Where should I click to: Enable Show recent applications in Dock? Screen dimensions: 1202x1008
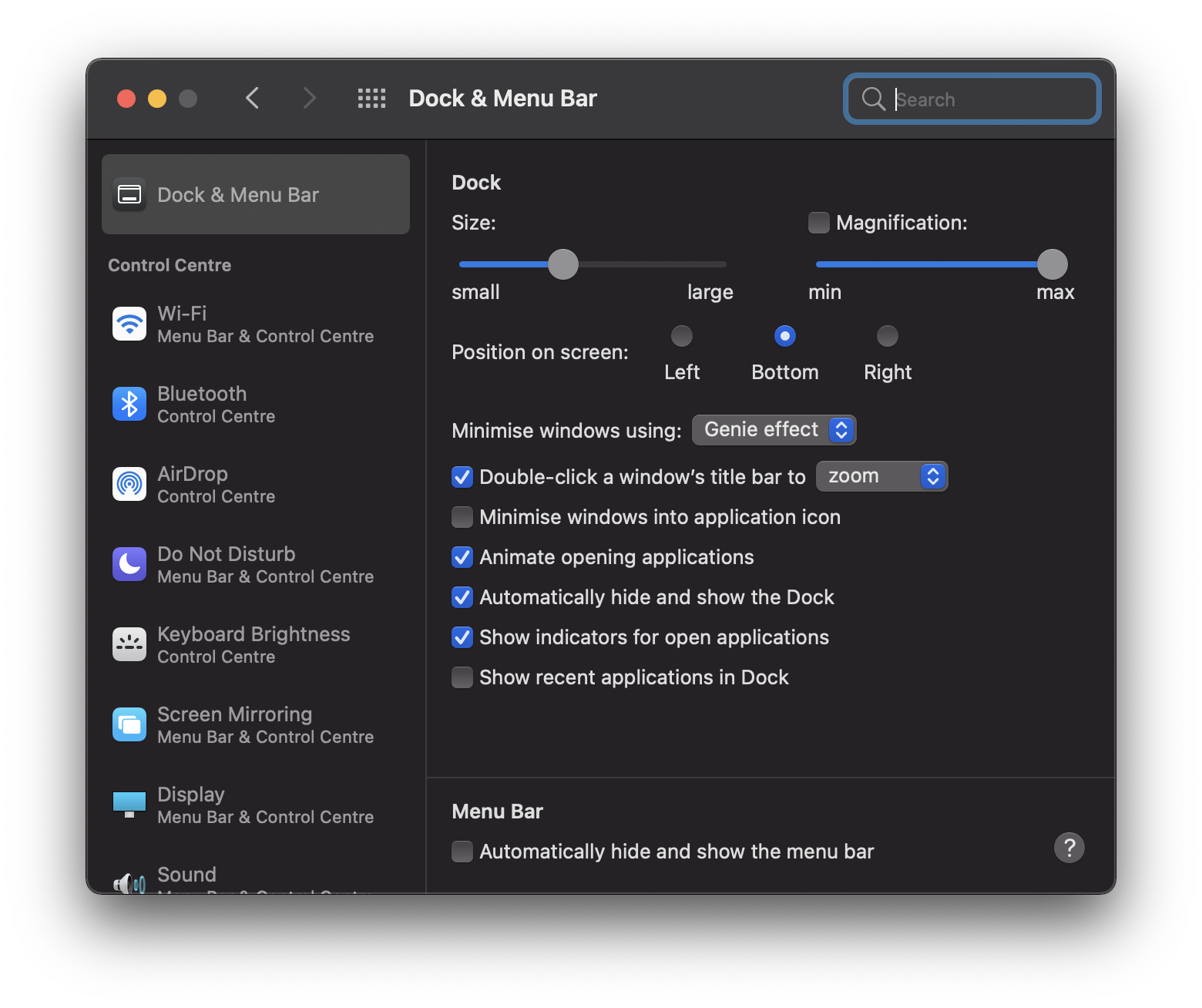(462, 677)
